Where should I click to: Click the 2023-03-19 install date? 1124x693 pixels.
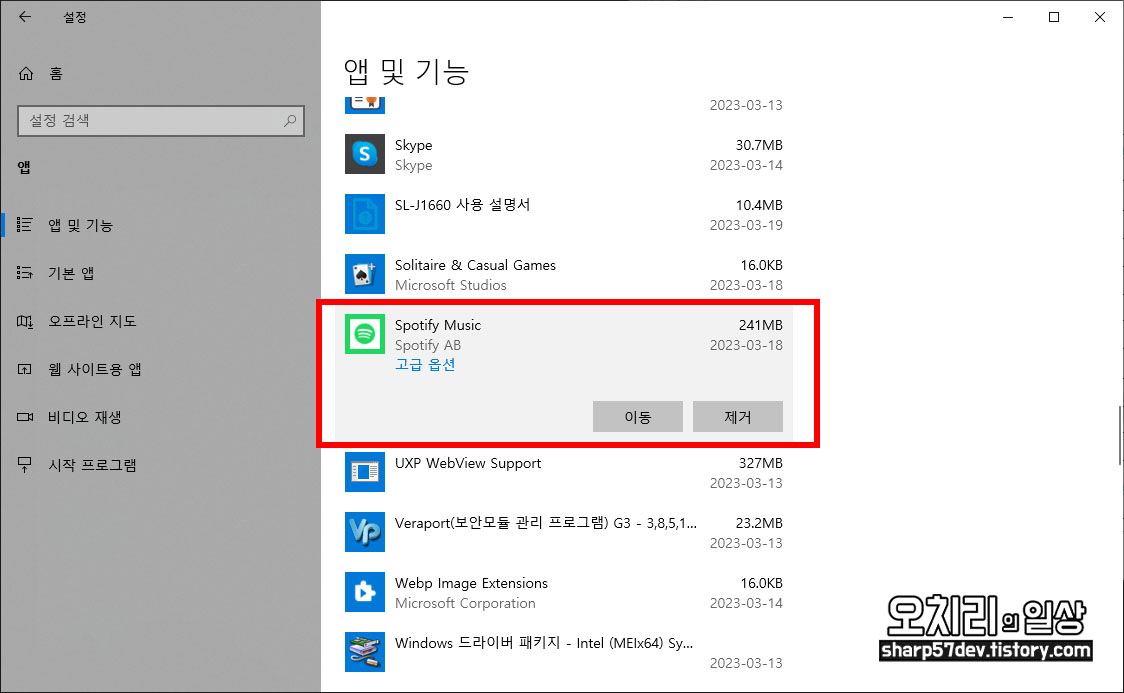[746, 225]
